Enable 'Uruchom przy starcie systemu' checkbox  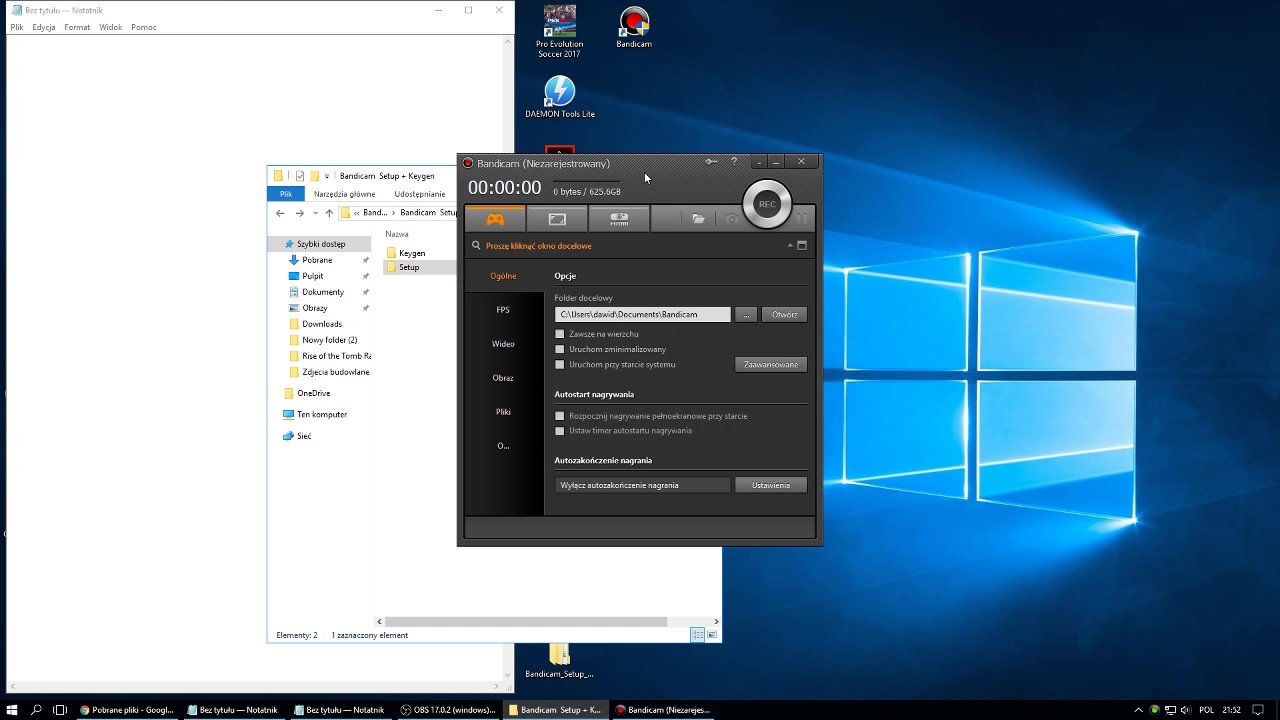(560, 364)
